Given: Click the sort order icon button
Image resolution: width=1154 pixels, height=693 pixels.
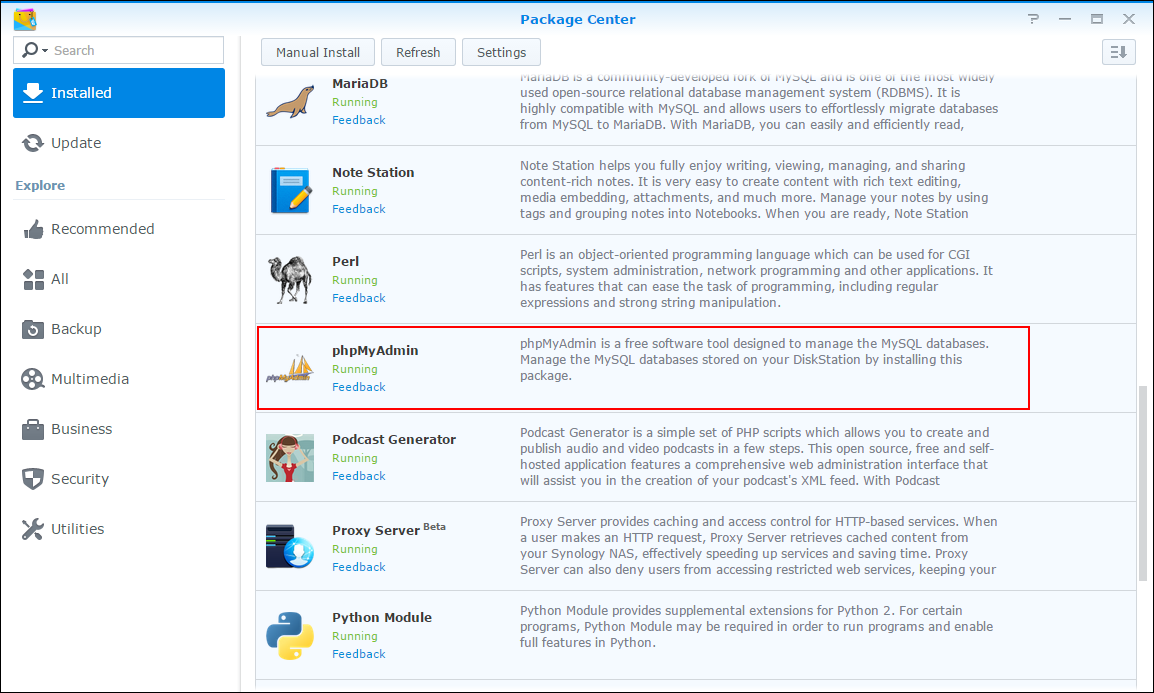Looking at the screenshot, I should pyautogui.click(x=1119, y=52).
